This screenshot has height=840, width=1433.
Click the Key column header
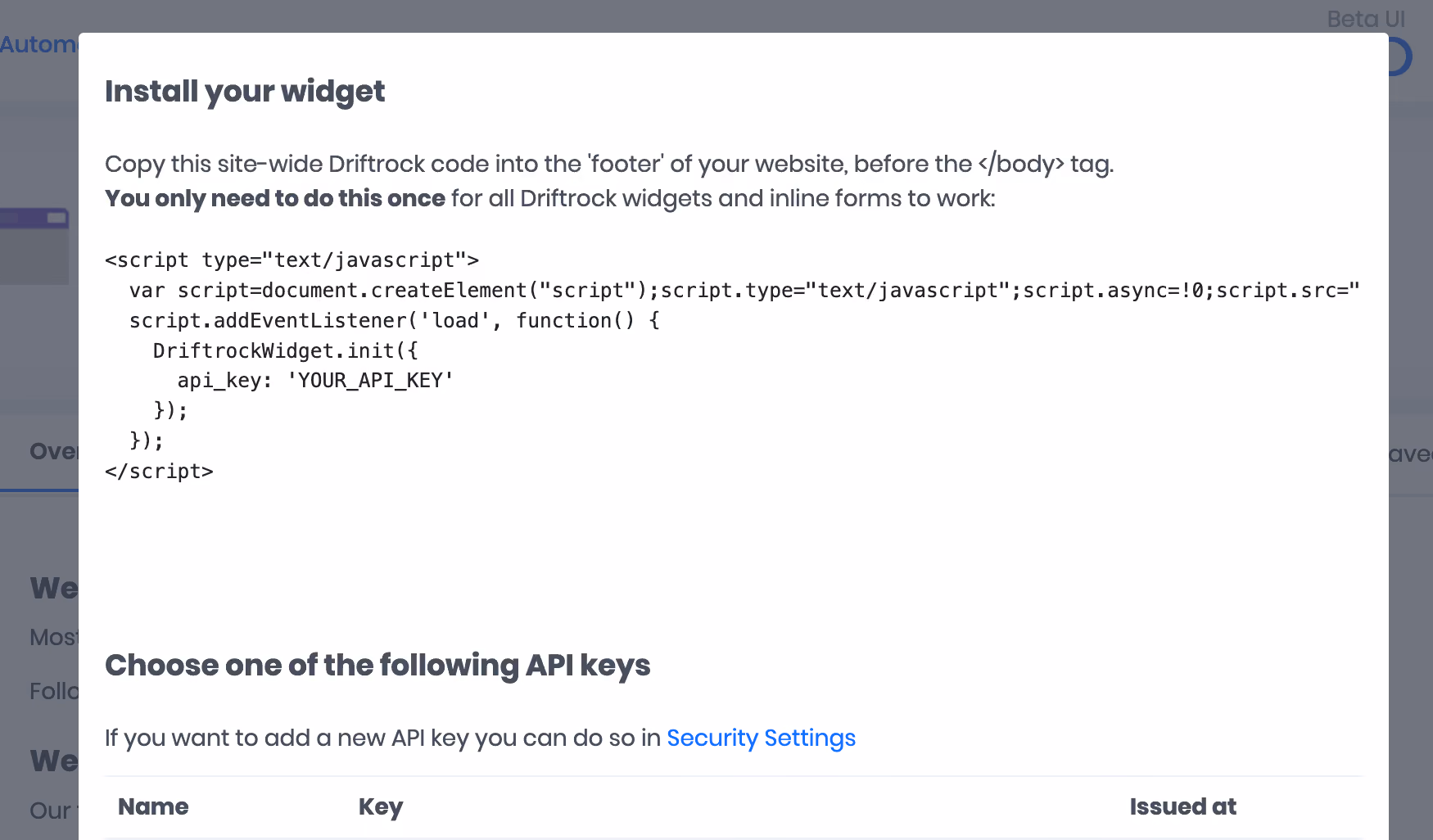pos(381,806)
